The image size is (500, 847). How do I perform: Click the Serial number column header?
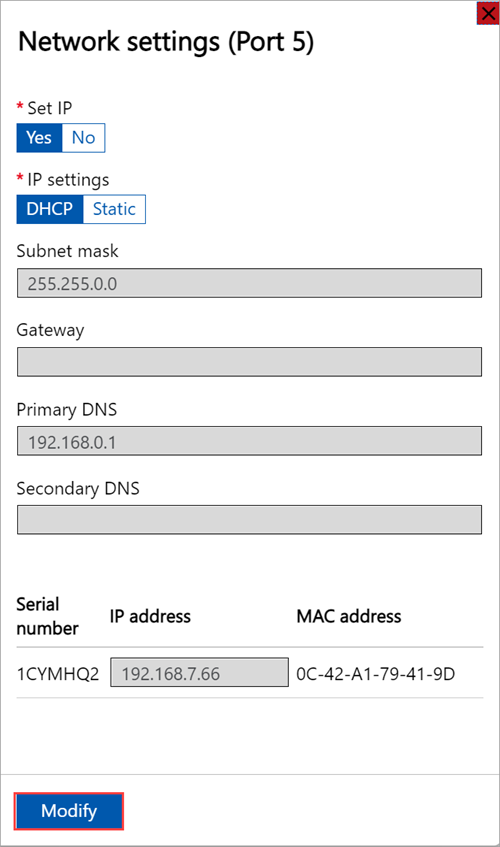click(x=48, y=616)
